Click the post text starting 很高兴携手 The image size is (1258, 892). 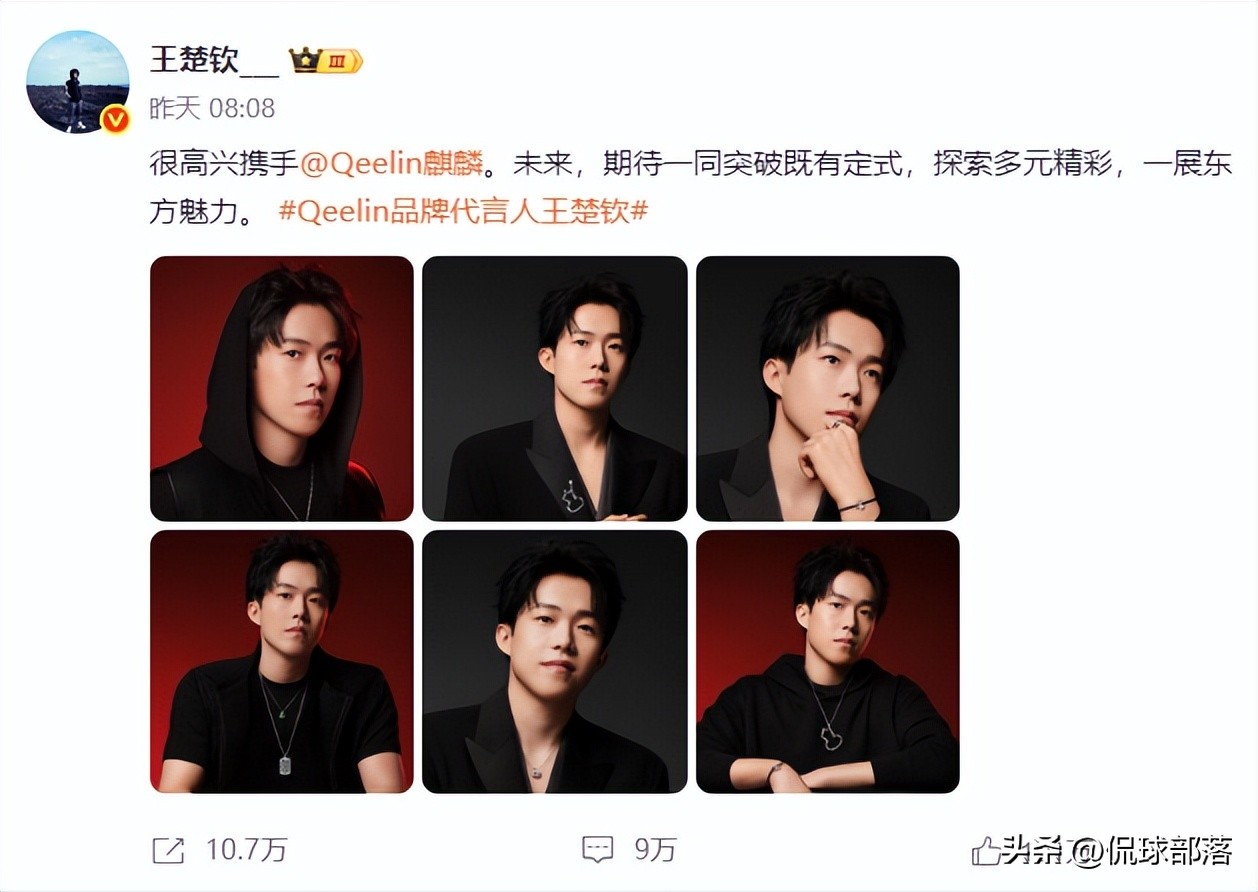pyautogui.click(x=690, y=188)
